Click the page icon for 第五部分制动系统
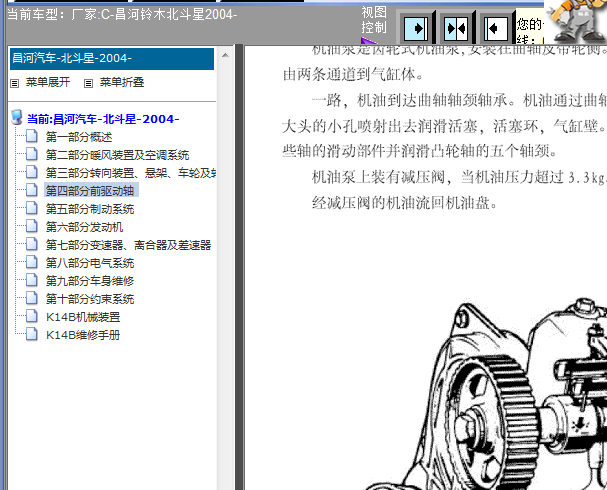The height and width of the screenshot is (490, 607). [x=32, y=208]
